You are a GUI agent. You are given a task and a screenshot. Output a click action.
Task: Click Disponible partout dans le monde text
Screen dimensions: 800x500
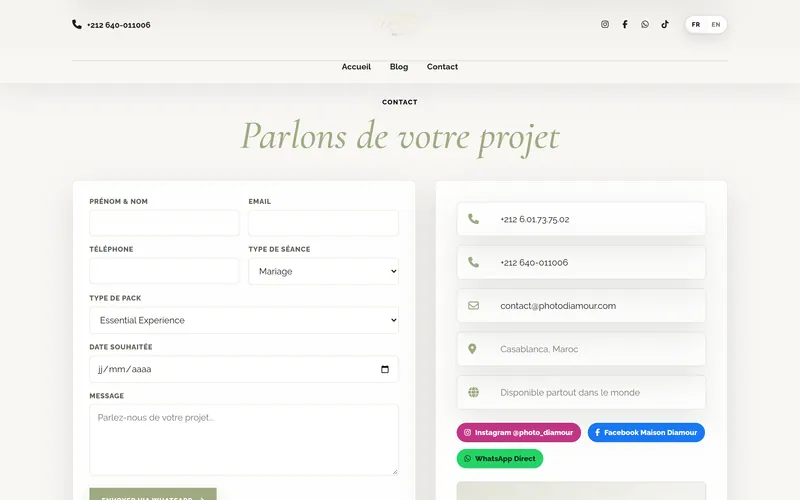tap(570, 393)
